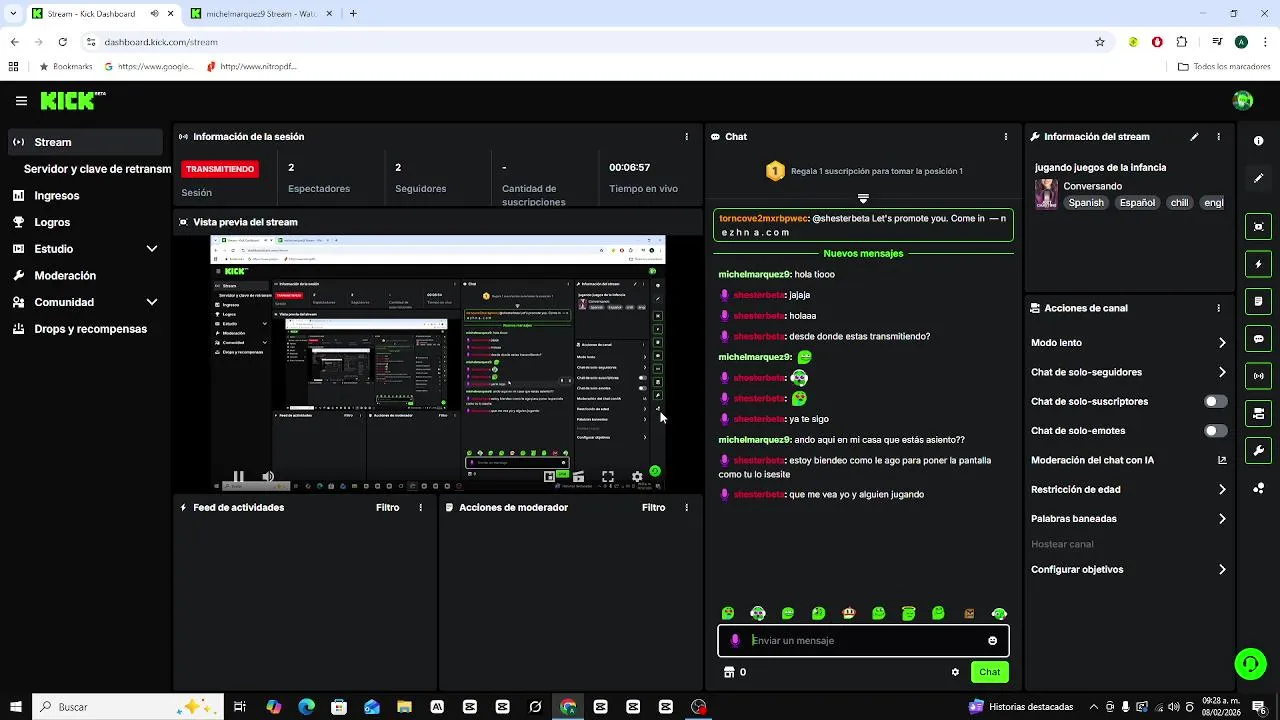Open Windows Start button
The image size is (1280, 720).
tap(16, 707)
